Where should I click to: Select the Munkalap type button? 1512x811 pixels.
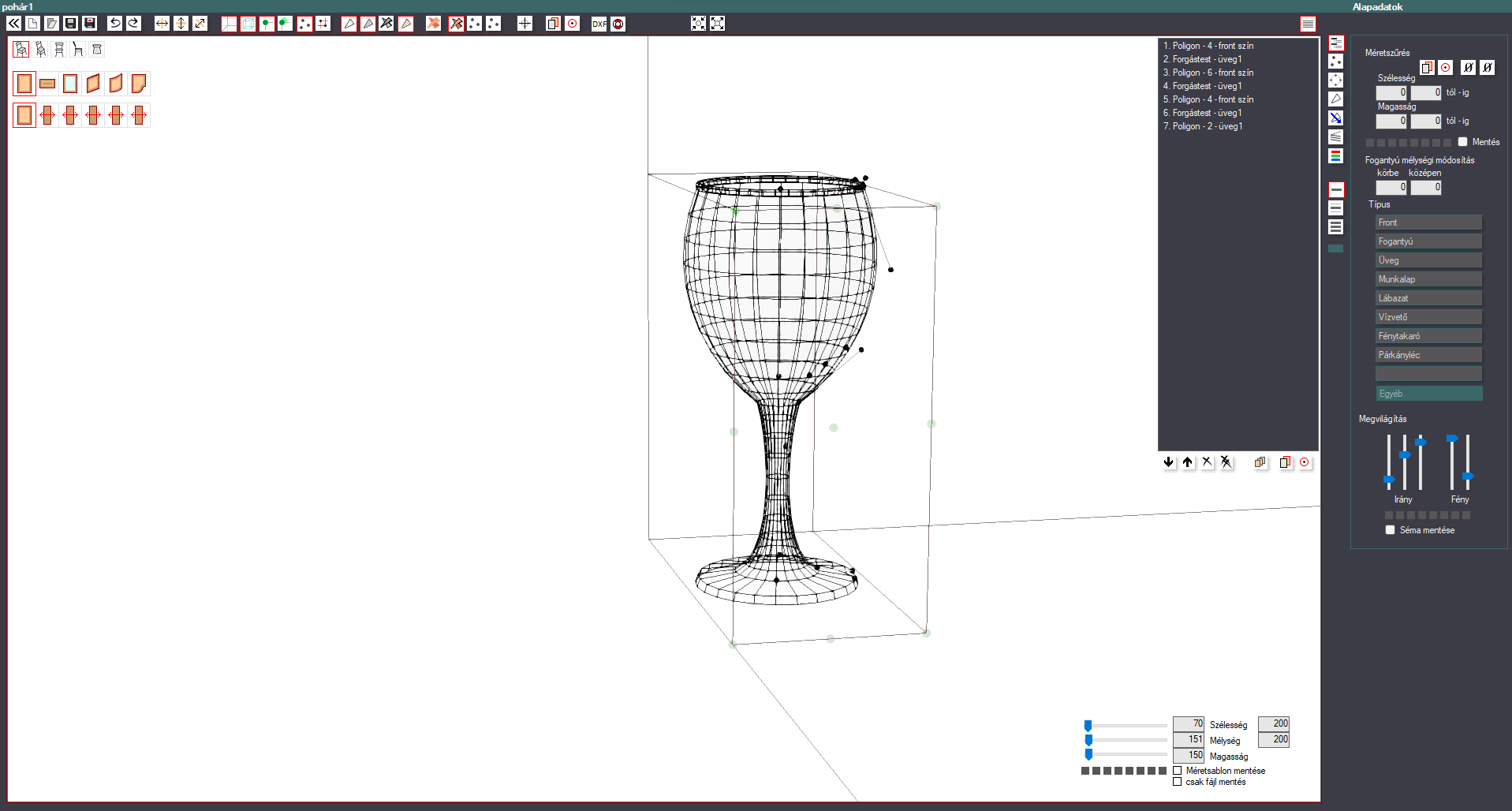coord(1428,279)
